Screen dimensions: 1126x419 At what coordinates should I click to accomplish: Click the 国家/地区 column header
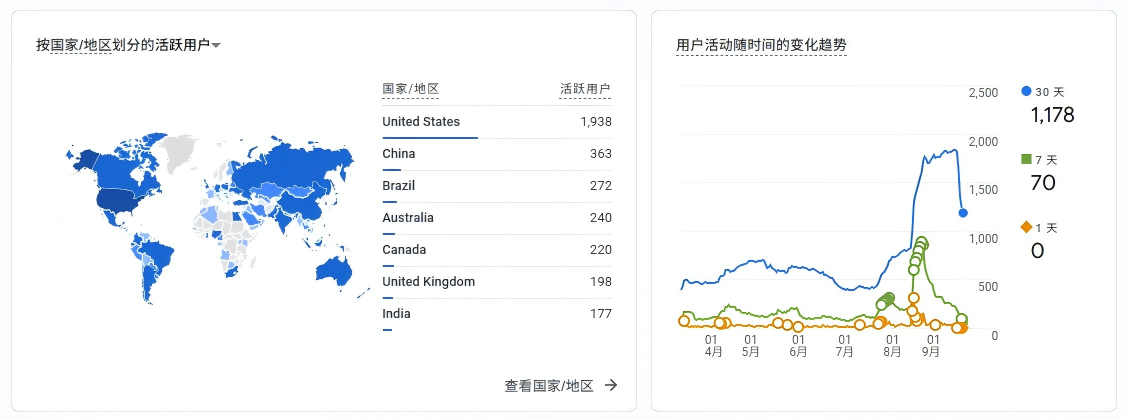pos(410,89)
